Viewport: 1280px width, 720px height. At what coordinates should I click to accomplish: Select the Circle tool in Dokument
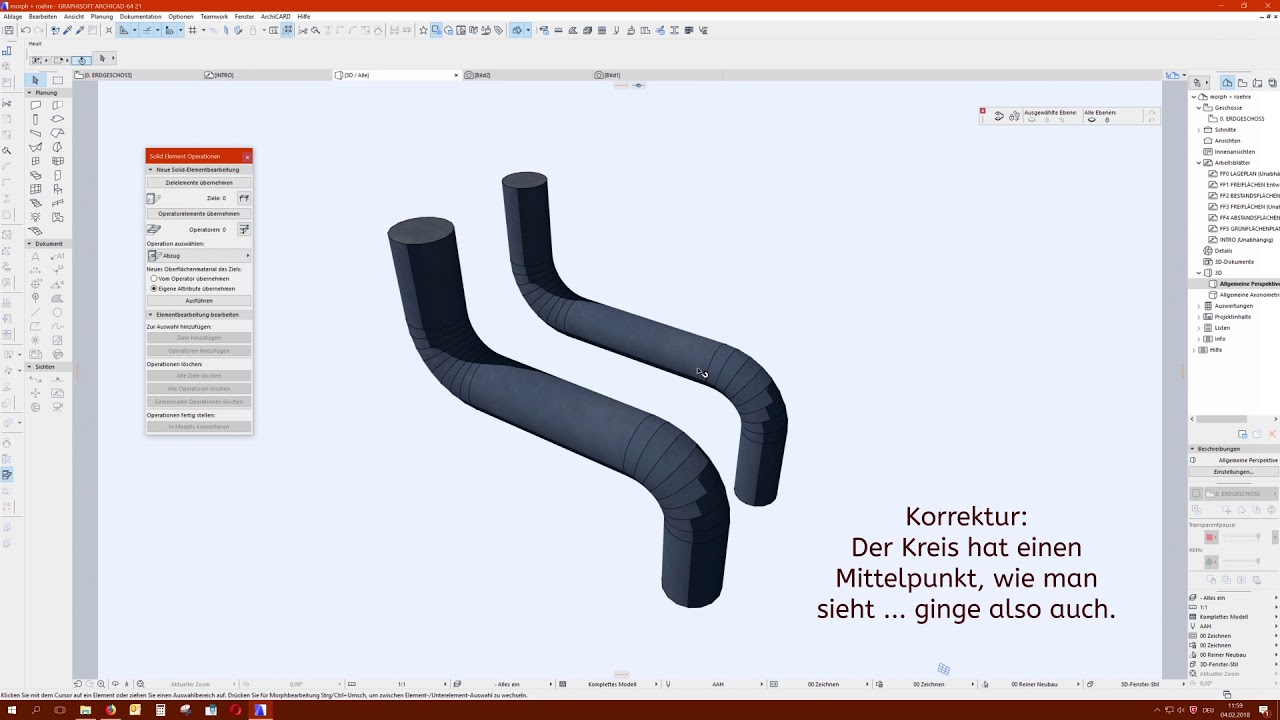[x=57, y=312]
